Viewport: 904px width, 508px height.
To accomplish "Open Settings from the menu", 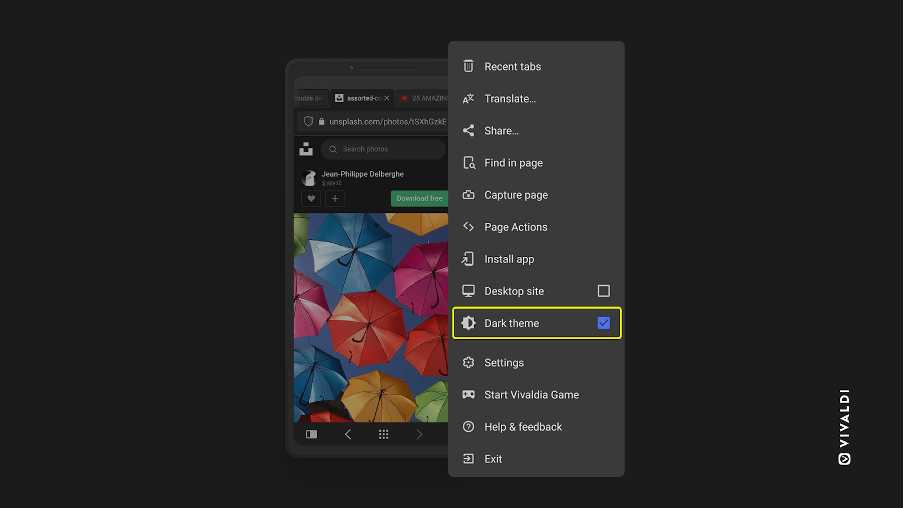I will [x=504, y=363].
